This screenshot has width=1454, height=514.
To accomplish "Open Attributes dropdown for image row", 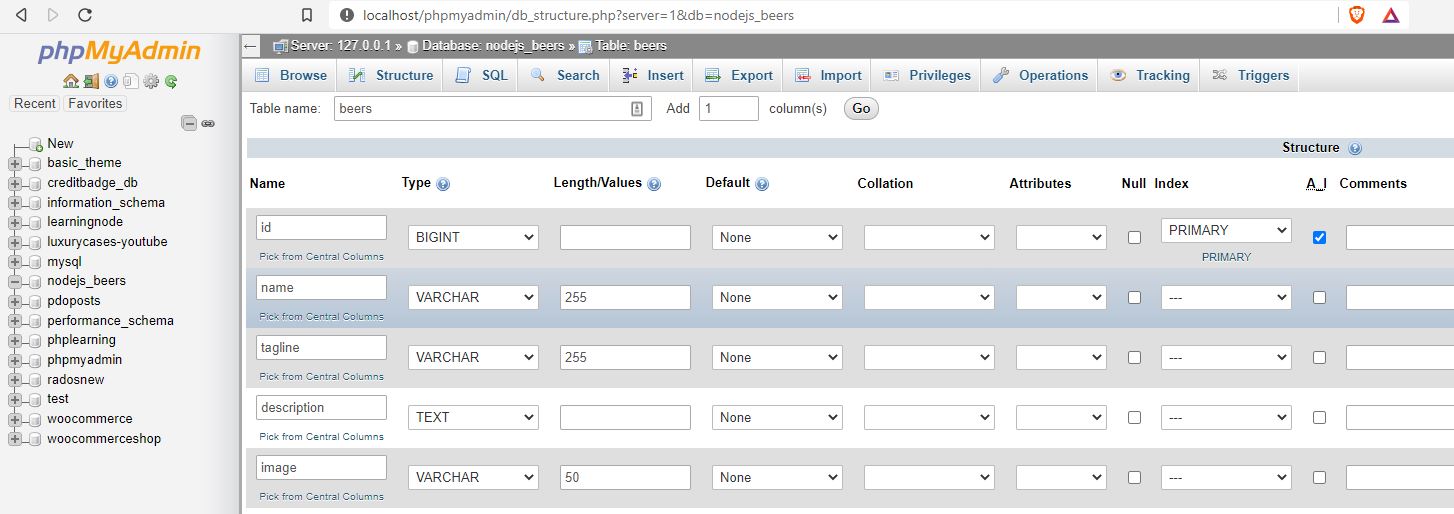I will (1061, 477).
